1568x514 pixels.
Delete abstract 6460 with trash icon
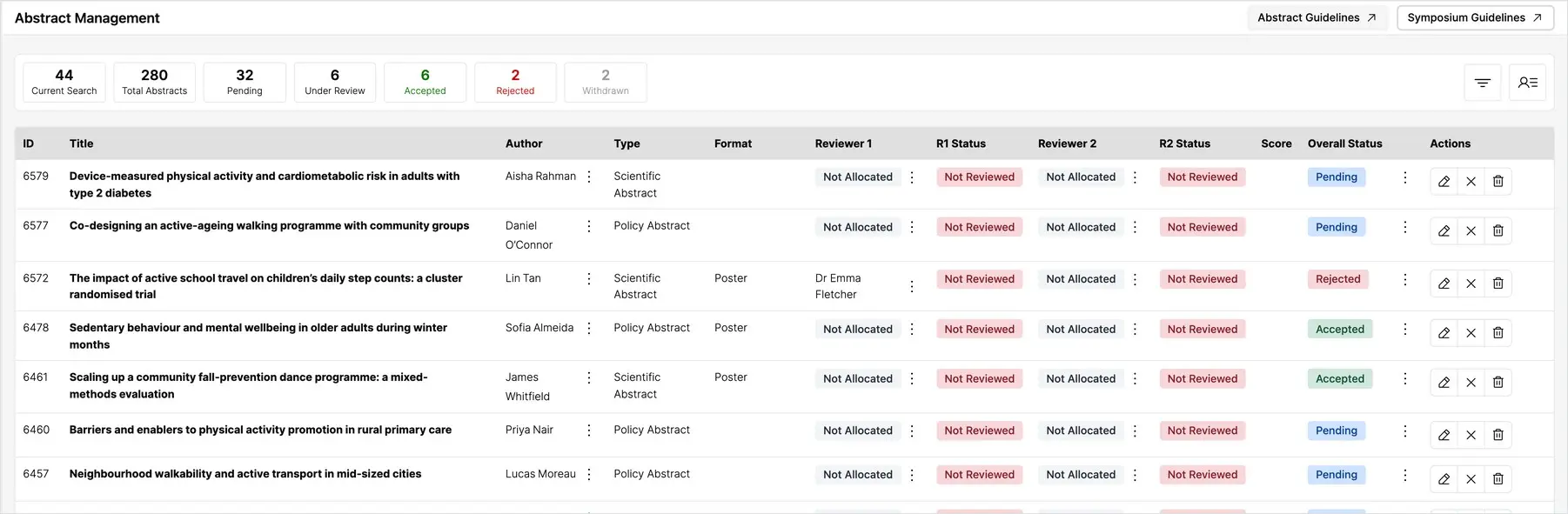pos(1498,434)
